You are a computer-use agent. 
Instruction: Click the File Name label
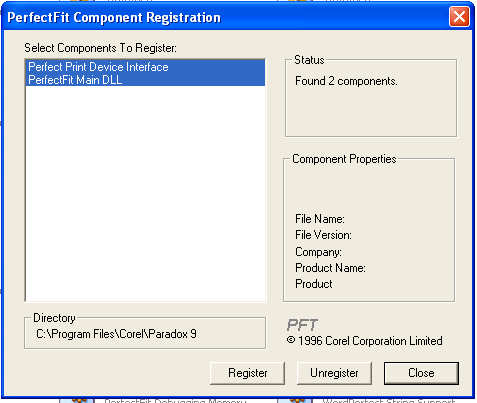click(x=320, y=219)
